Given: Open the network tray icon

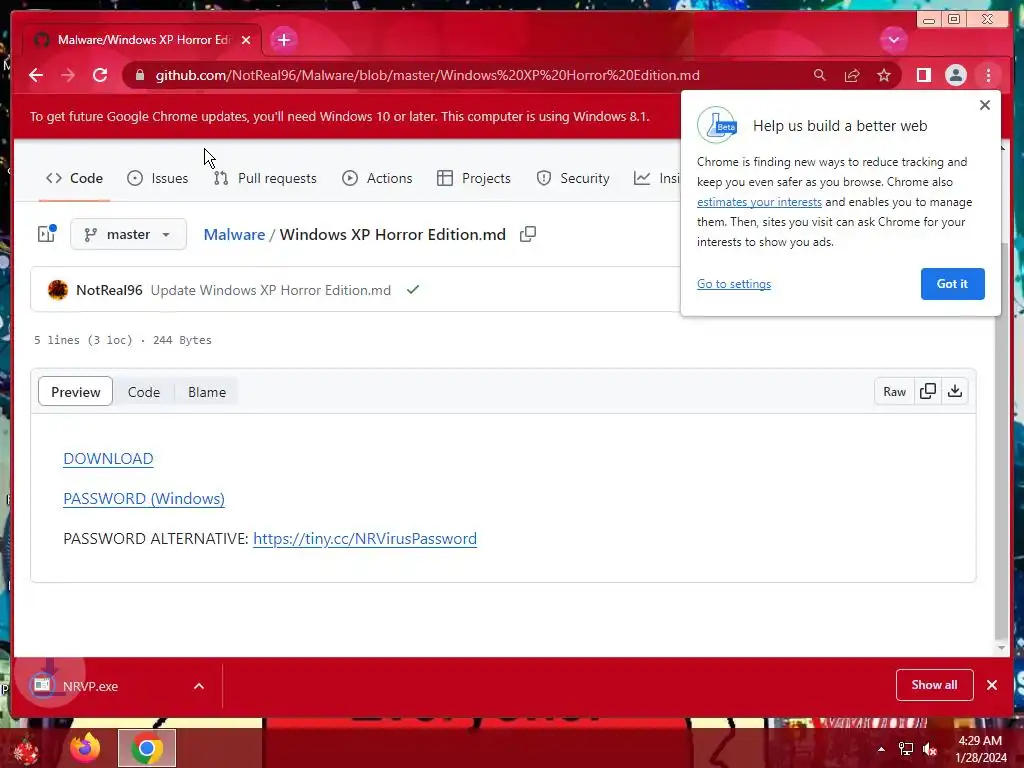Looking at the screenshot, I should coord(906,749).
